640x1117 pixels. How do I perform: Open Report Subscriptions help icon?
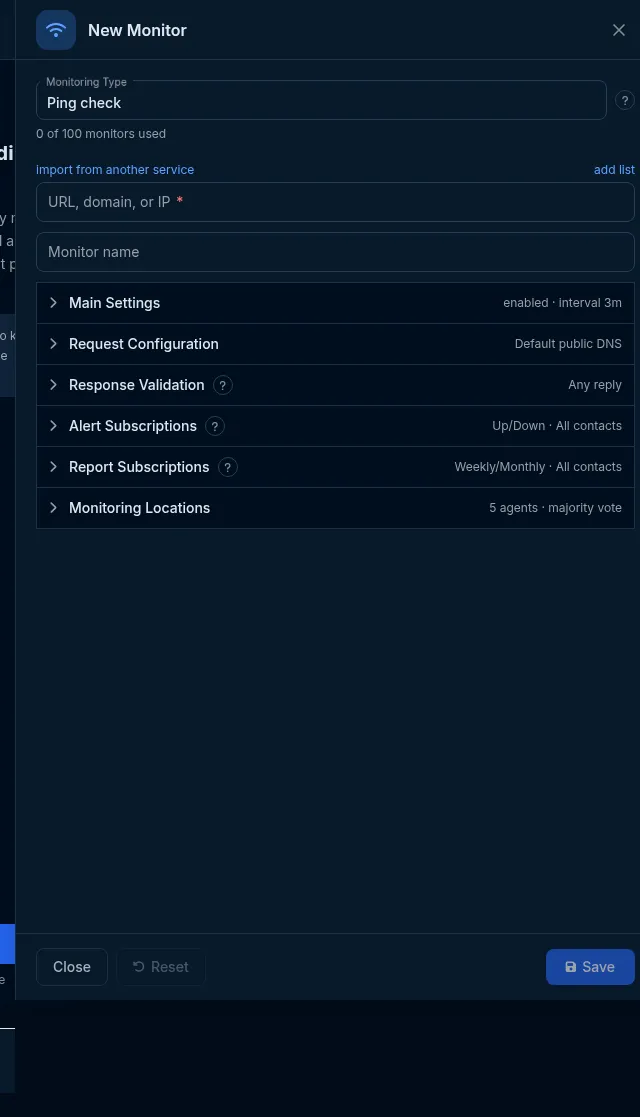tap(227, 467)
